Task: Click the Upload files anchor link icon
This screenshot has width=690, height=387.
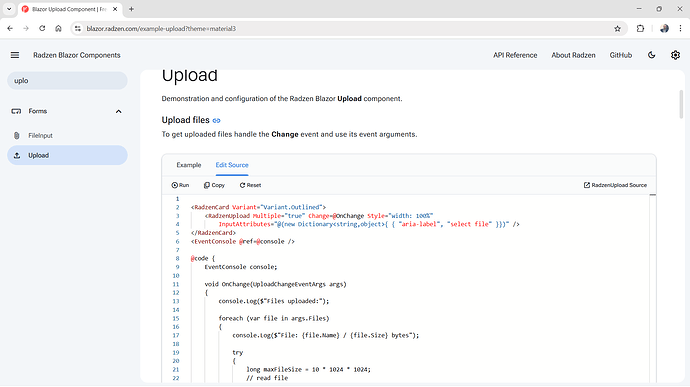Action: pos(217,120)
